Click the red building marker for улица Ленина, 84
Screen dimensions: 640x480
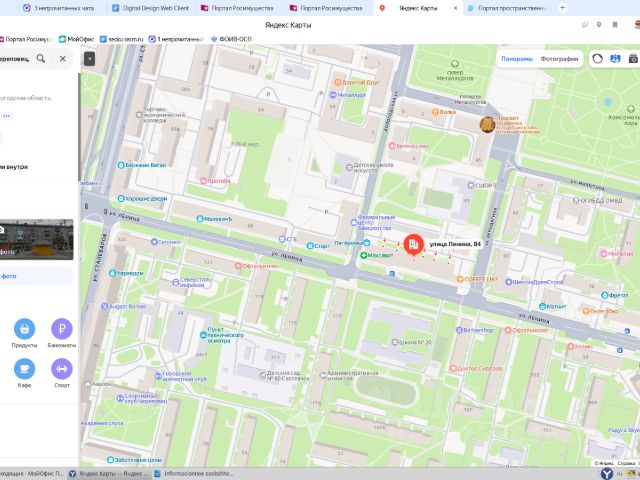click(413, 244)
